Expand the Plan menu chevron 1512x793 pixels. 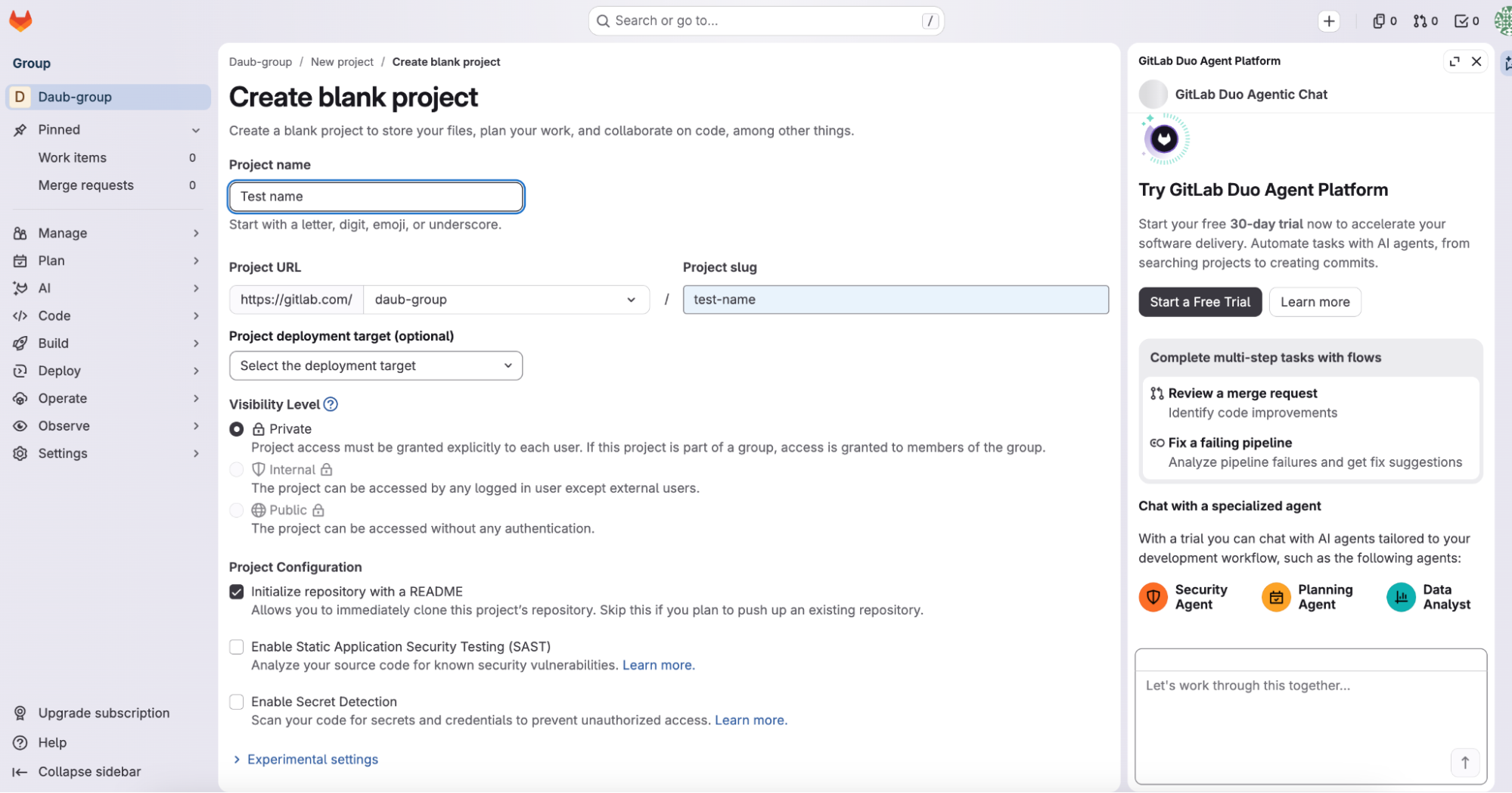196,261
